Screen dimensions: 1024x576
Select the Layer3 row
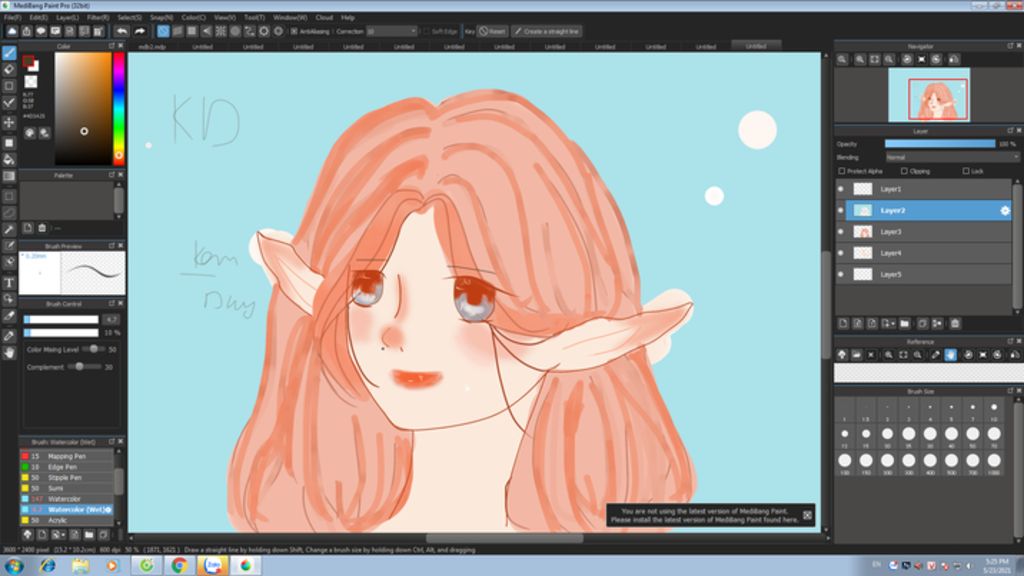click(x=923, y=232)
